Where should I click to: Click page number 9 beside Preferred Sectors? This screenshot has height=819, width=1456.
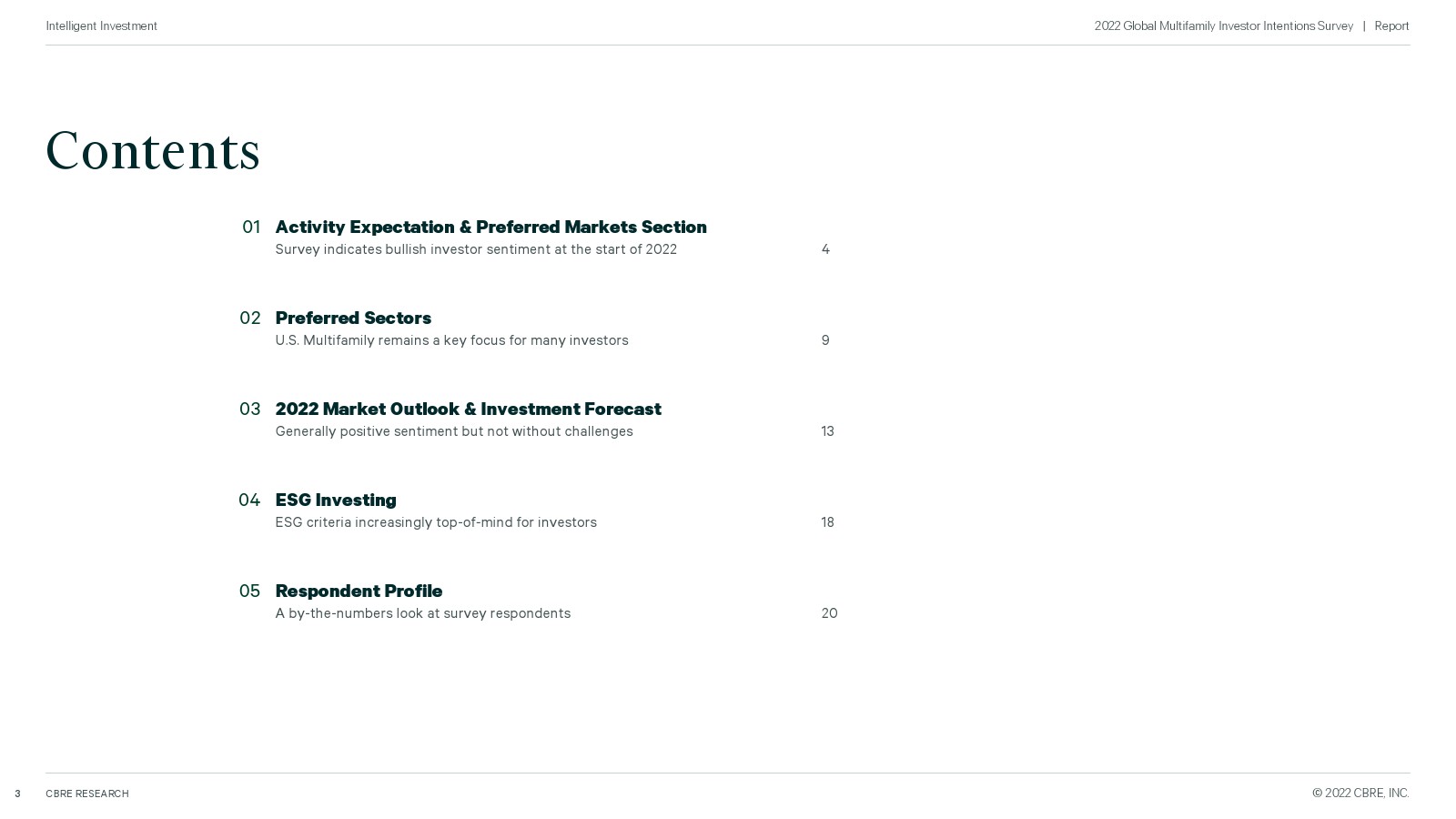click(x=825, y=340)
